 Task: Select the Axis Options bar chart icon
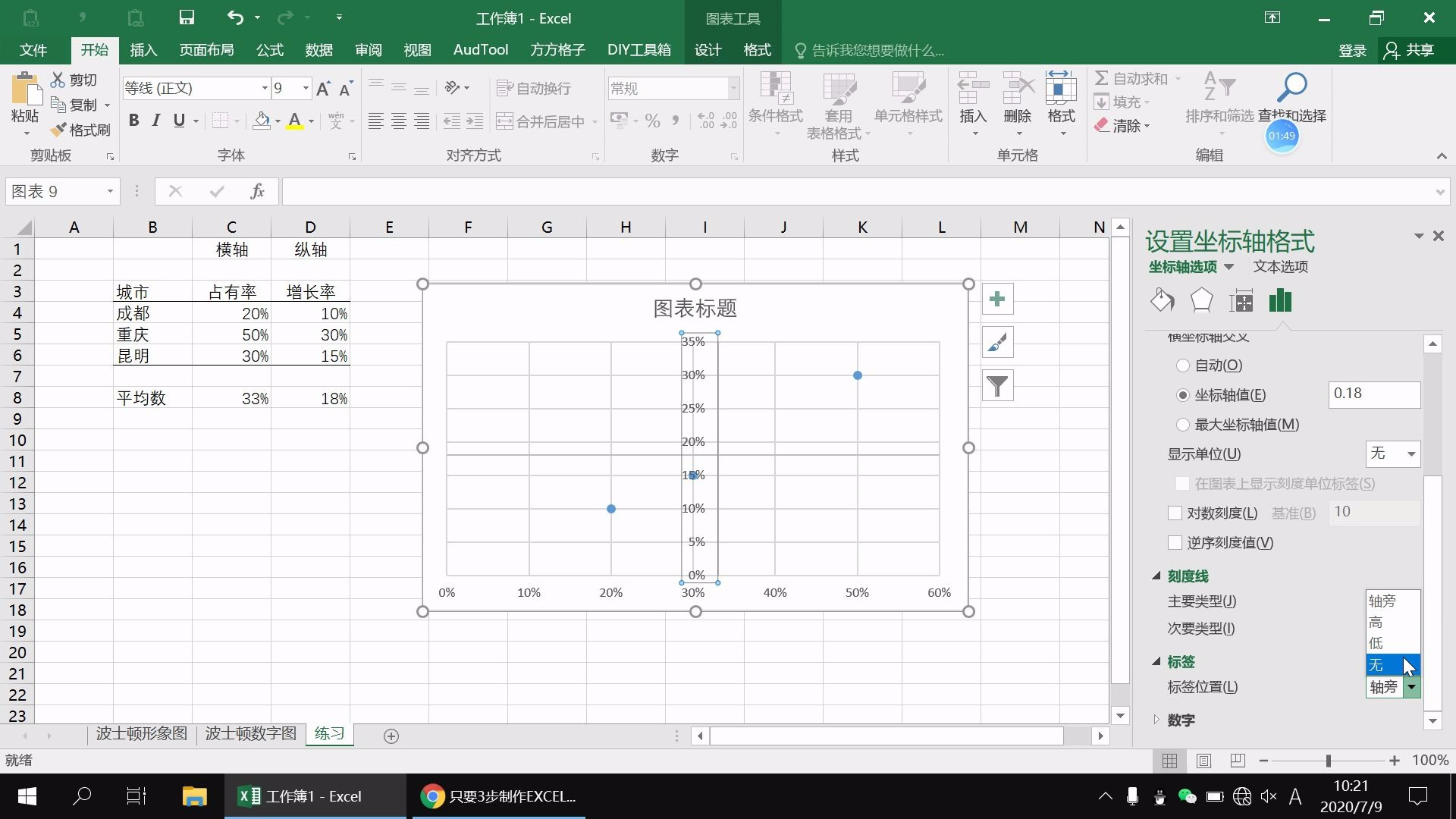click(1280, 301)
